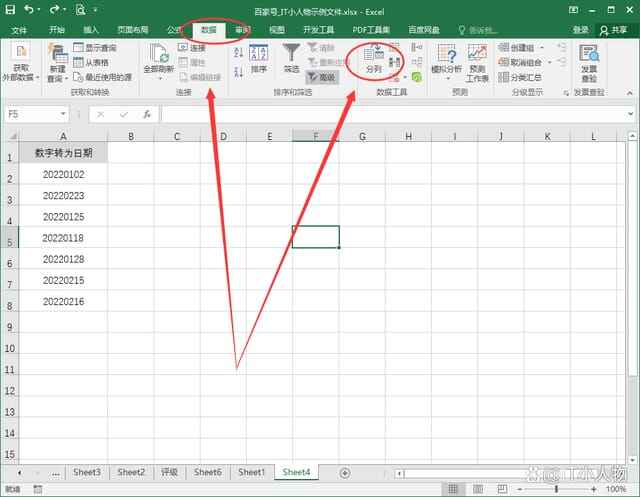Viewport: 640px width, 497px height.
Task: Open Advanced filter with the 高级 button
Action: 322,77
